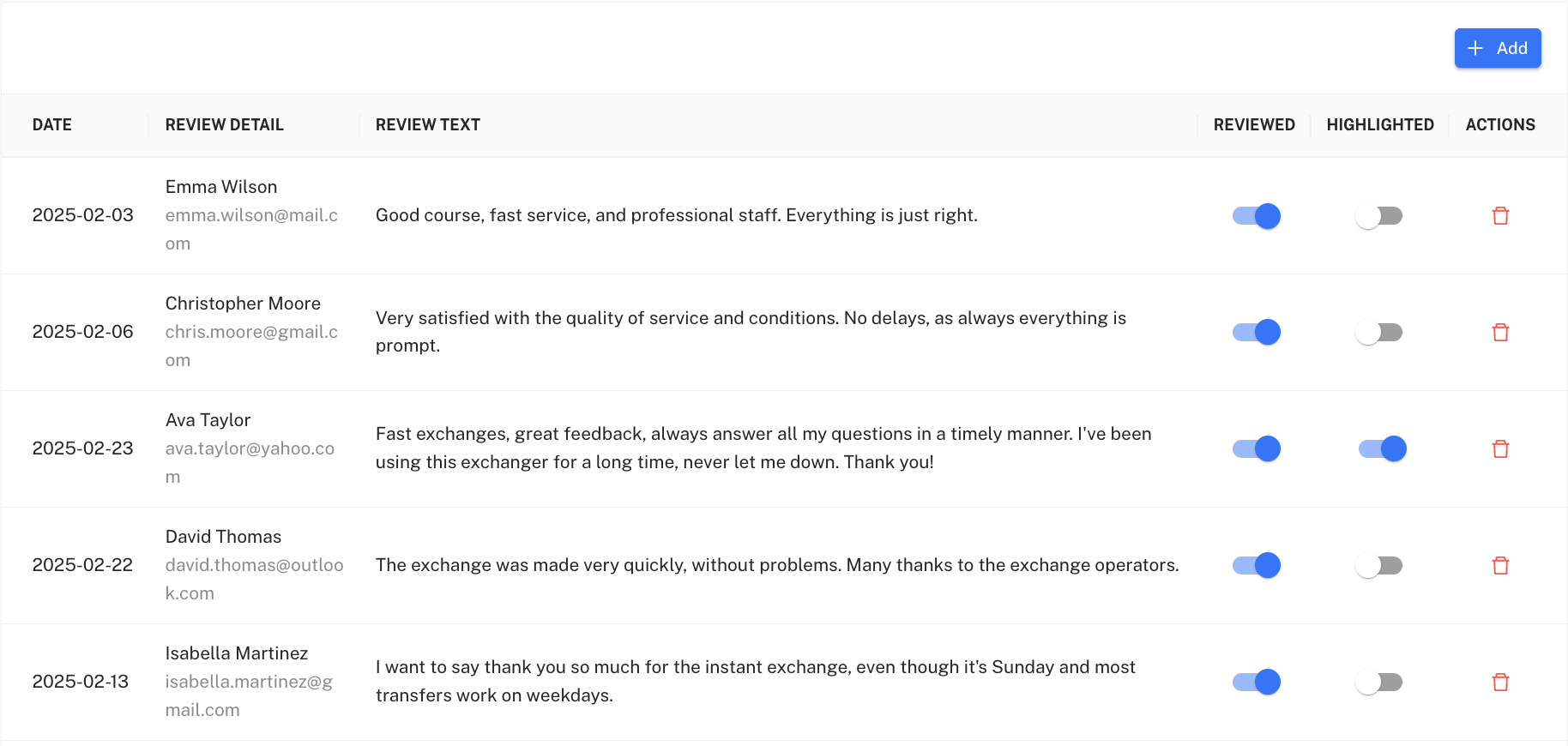This screenshot has width=1568, height=746.
Task: Disable Reviewed toggle for Ava Taylor
Action: 1256,448
